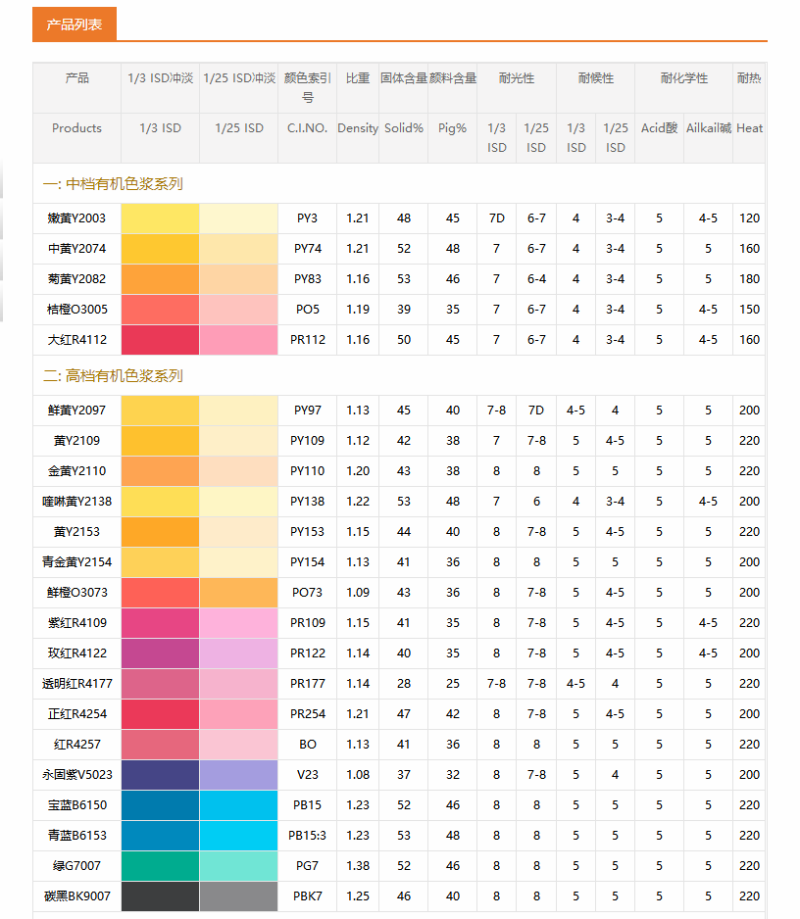Click section title 二: 高档有机色浆系列
The image size is (800, 919).
coord(113,376)
